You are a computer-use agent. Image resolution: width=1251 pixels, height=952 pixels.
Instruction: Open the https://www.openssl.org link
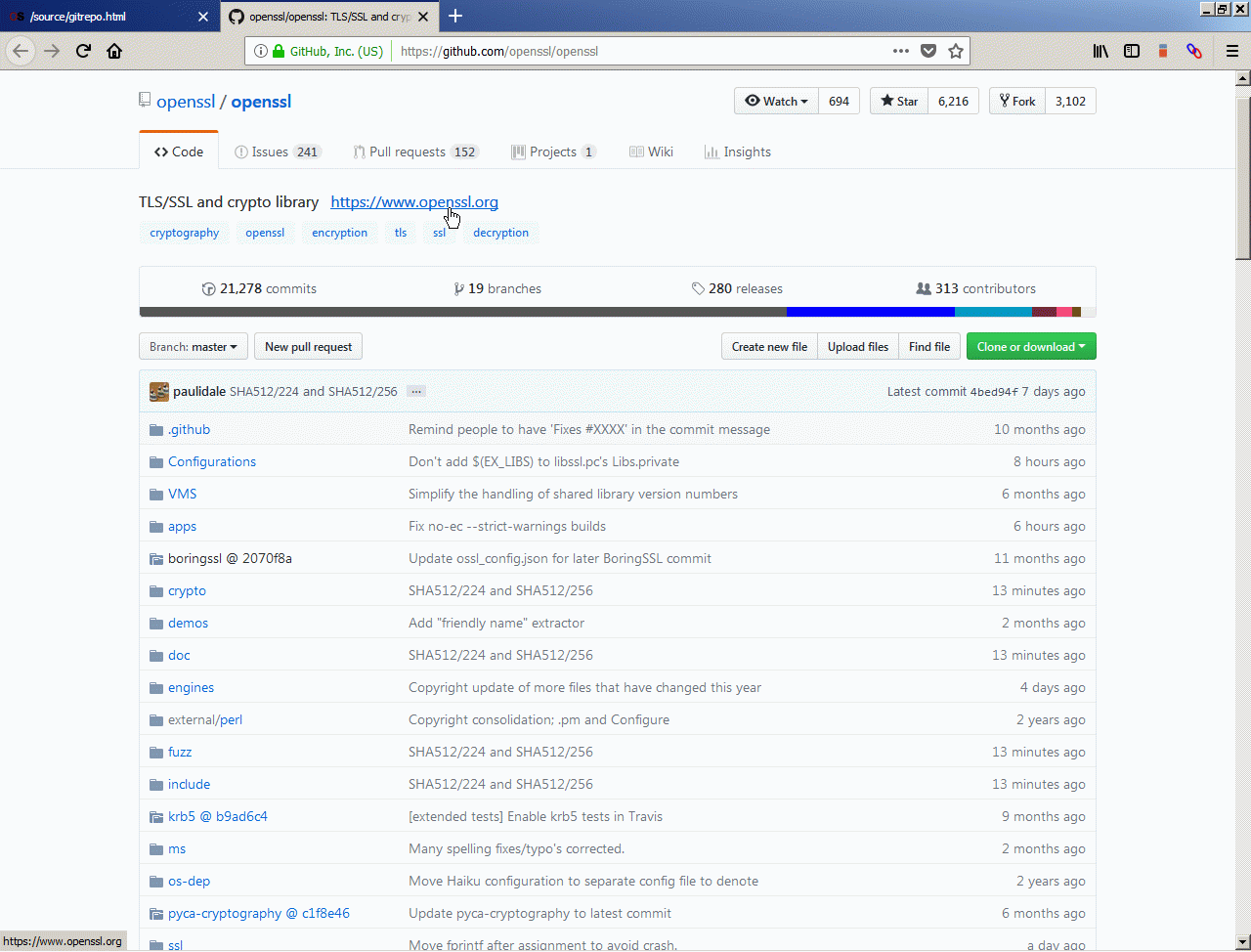click(414, 202)
